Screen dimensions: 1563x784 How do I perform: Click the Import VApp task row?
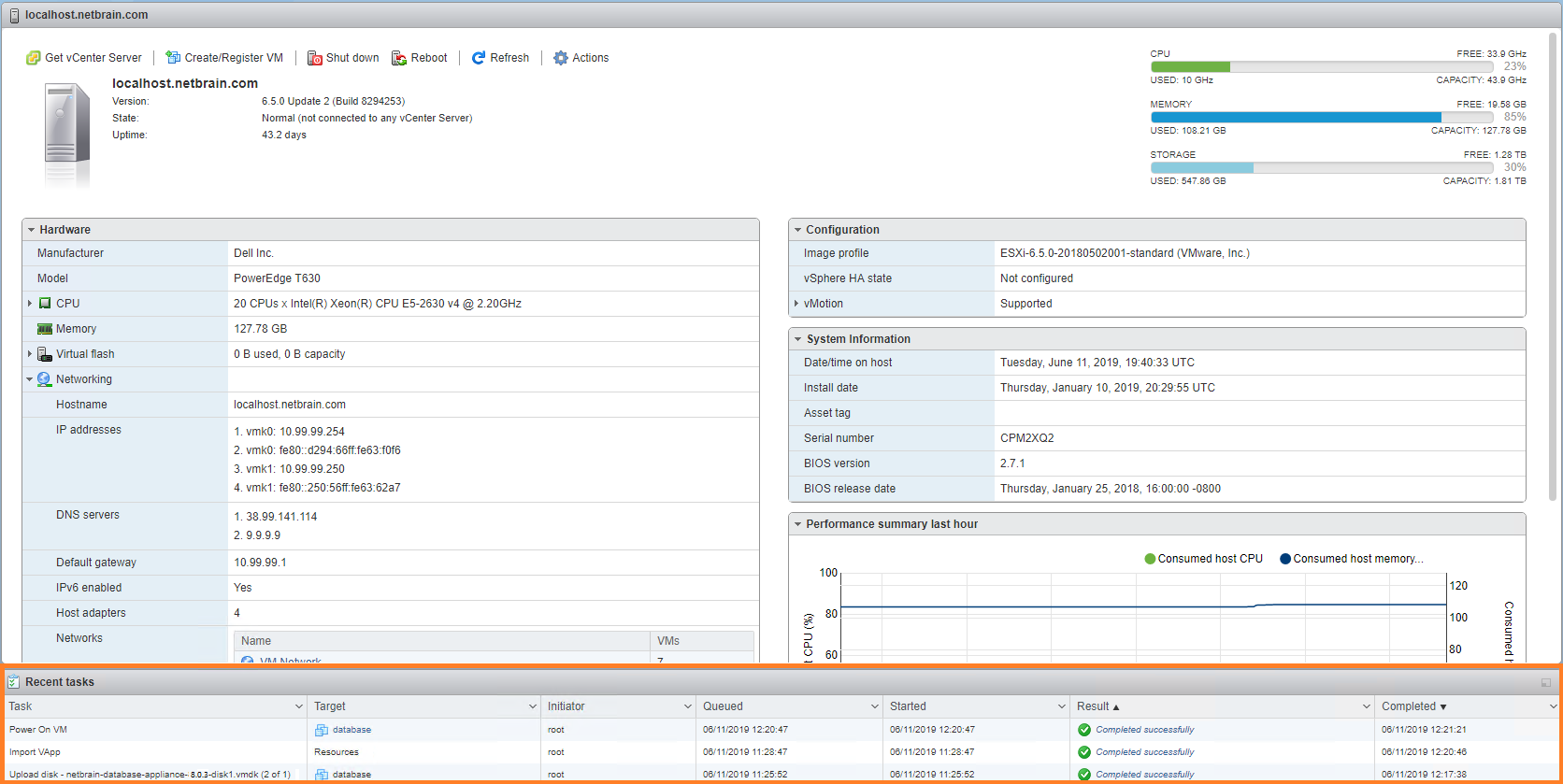click(781, 752)
